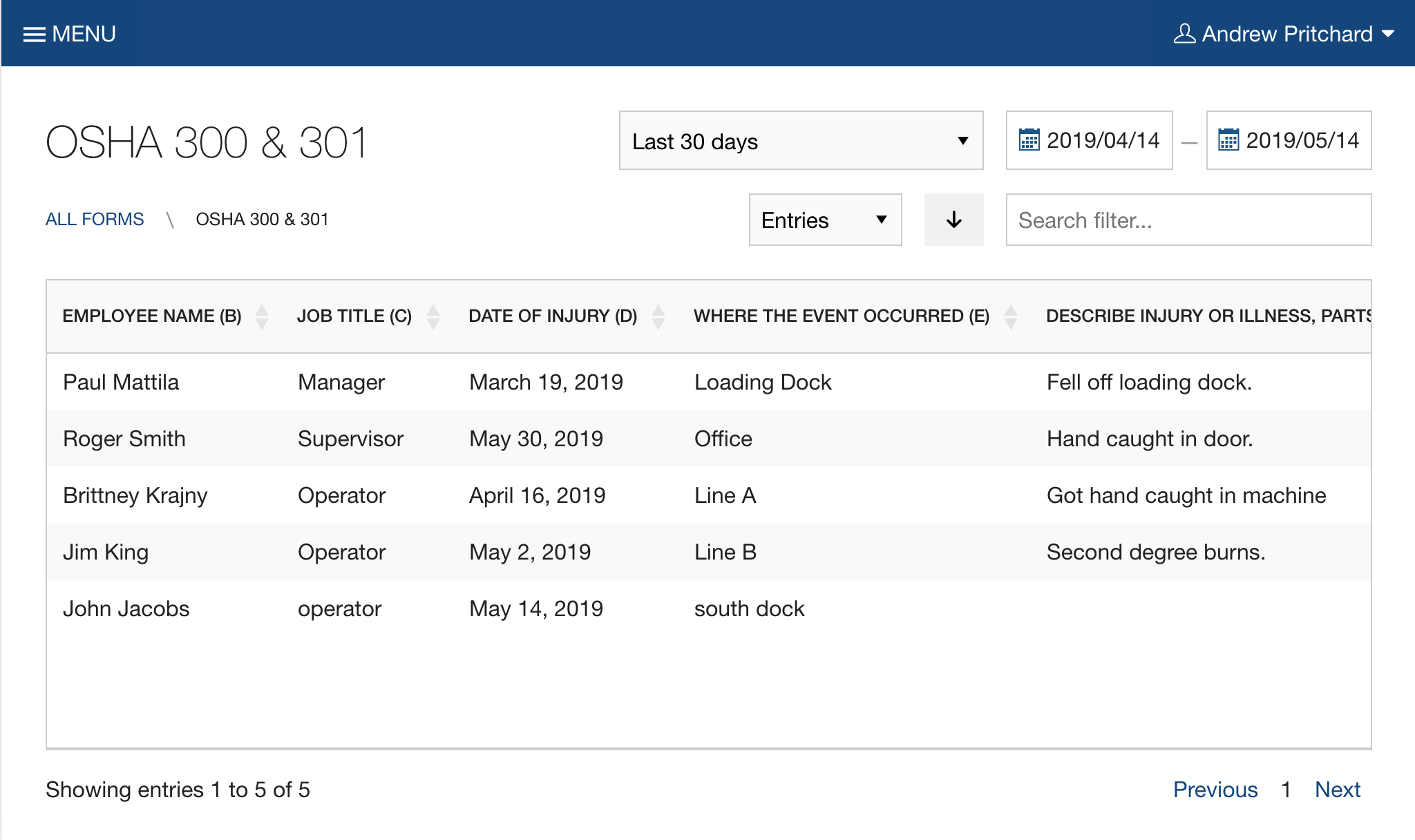Sort by Where the Event Occurred (E) arrows

(1011, 316)
